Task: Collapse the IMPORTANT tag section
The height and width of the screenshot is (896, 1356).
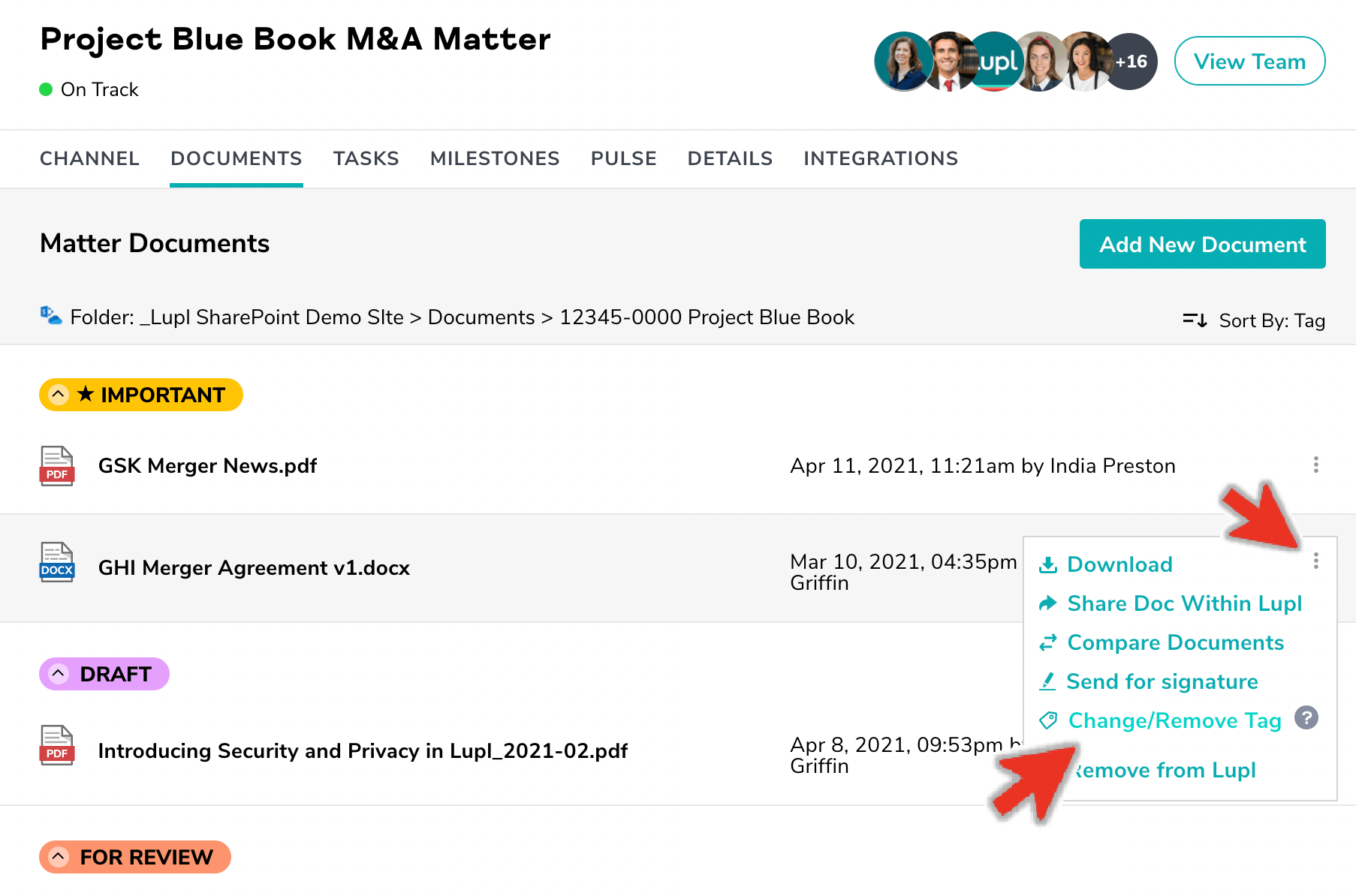Action: [59, 395]
